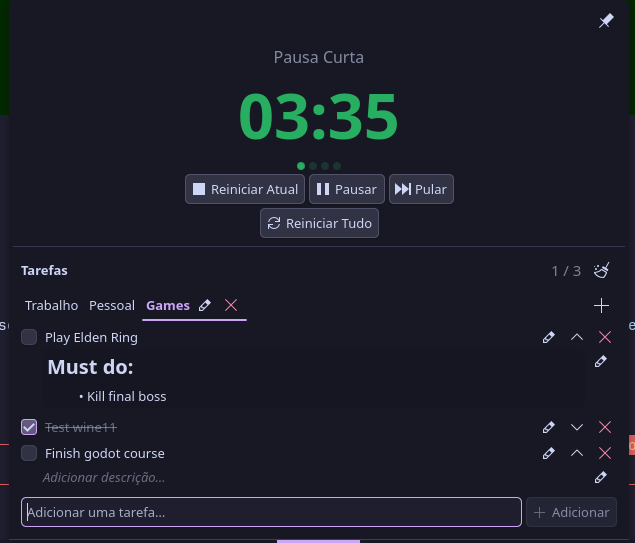Edit the Test wine11 task
The height and width of the screenshot is (543, 635).
548,427
